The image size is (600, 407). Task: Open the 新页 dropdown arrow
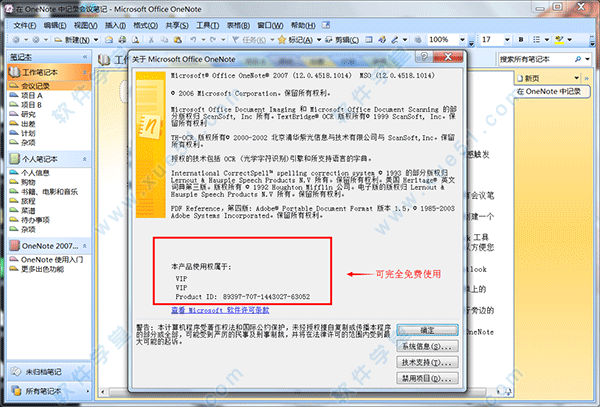[576, 78]
